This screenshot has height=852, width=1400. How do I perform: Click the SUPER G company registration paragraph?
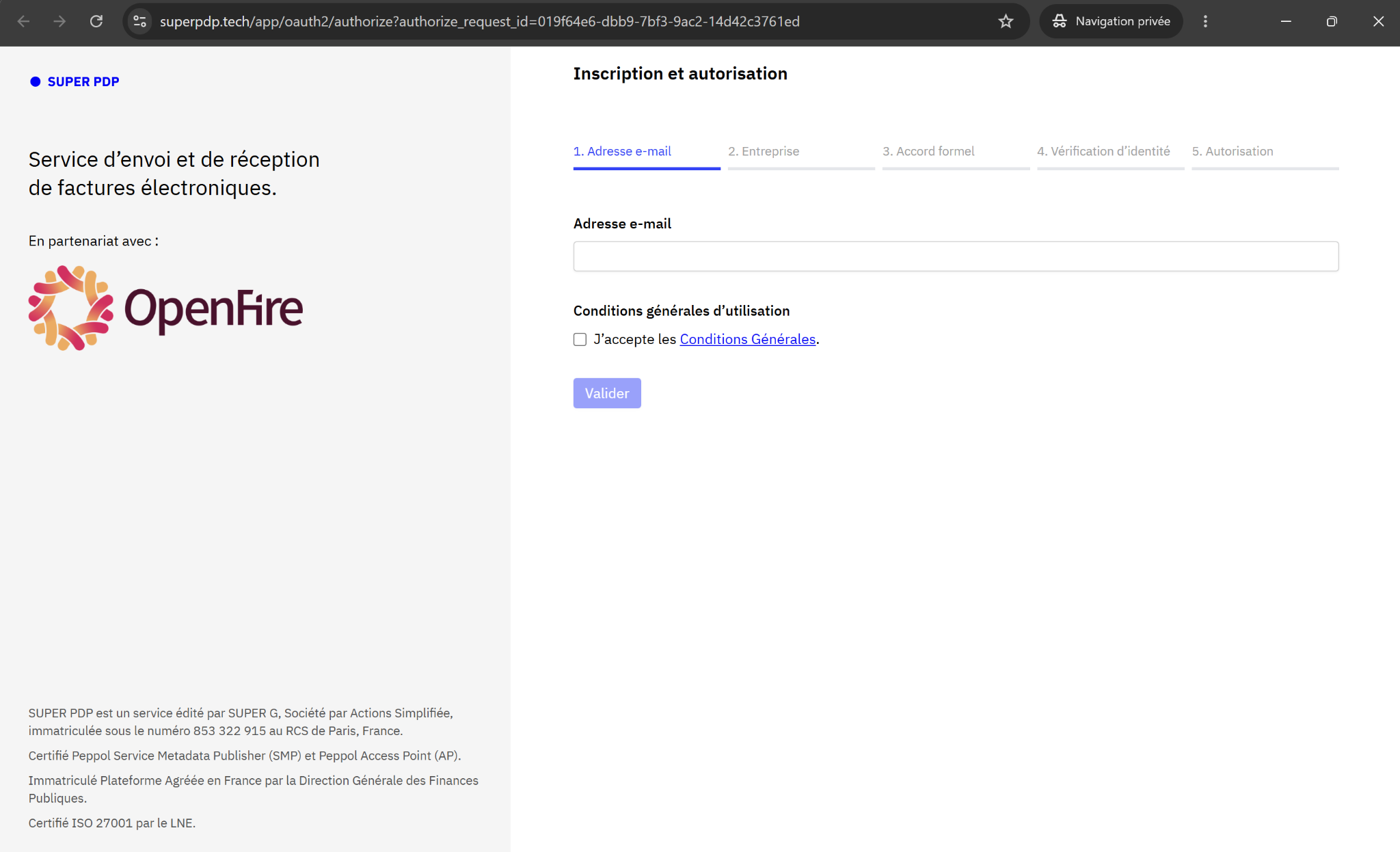(241, 721)
